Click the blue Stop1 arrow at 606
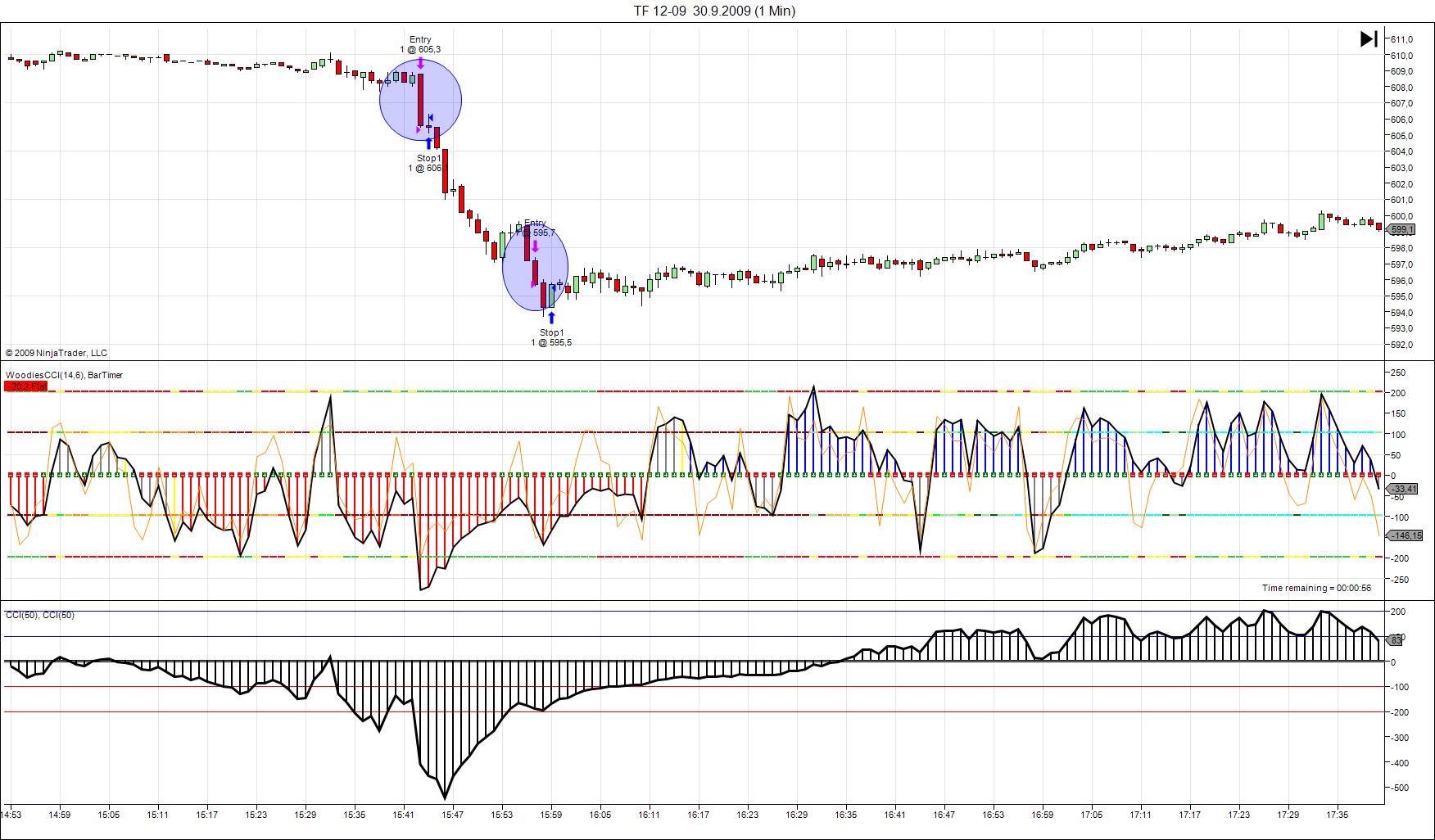This screenshot has height=840, width=1435. coord(428,143)
